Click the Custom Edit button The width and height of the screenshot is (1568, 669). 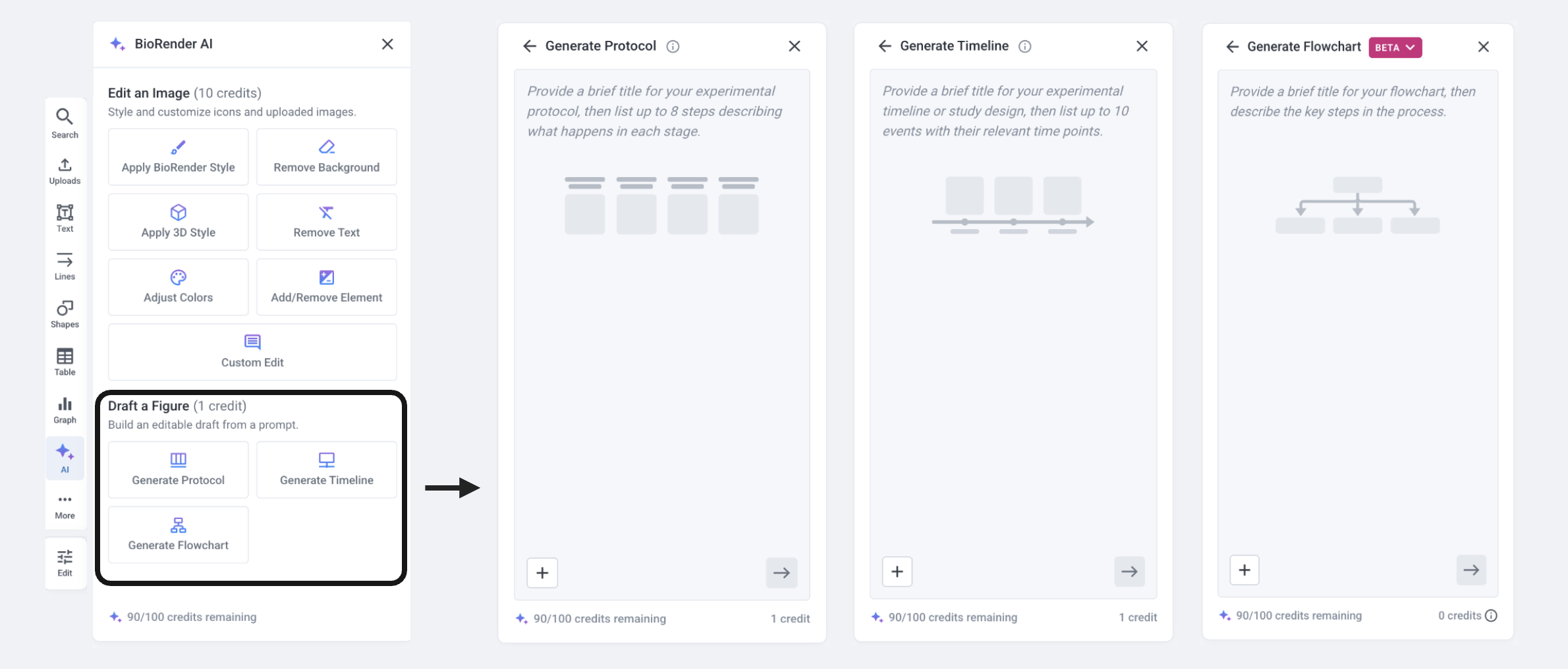pyautogui.click(x=252, y=352)
